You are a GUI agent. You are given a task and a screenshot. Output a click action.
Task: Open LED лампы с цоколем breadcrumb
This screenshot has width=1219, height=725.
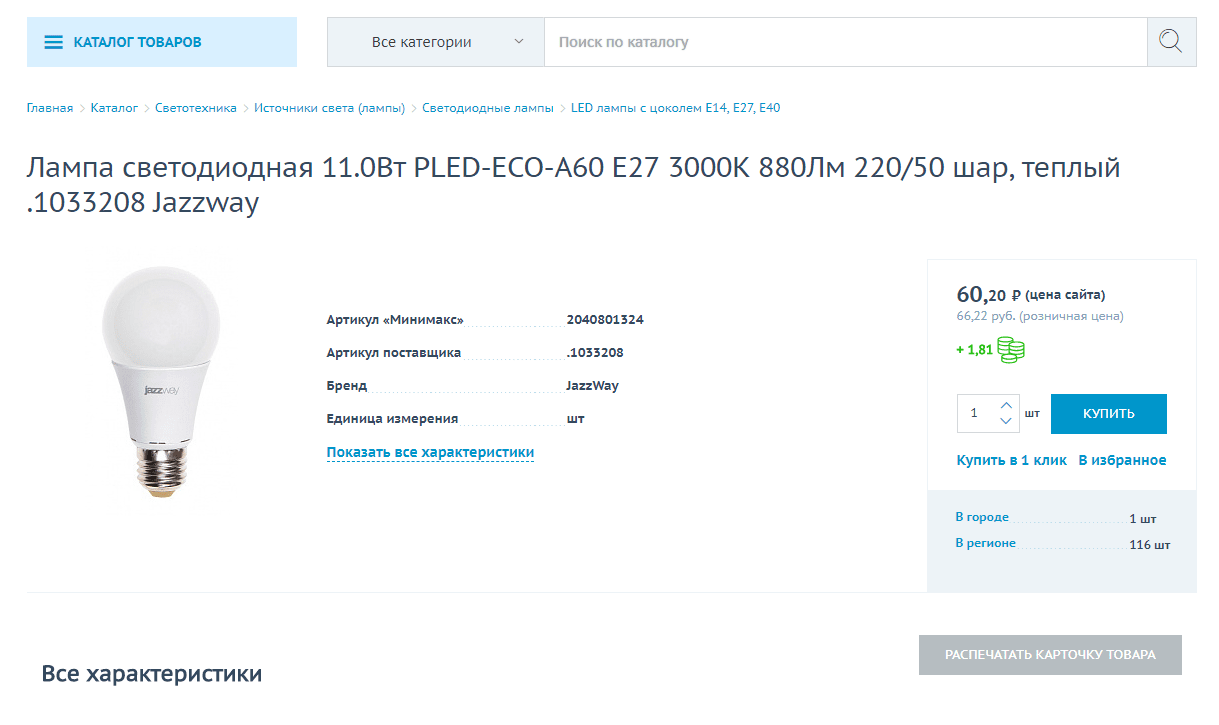[675, 108]
